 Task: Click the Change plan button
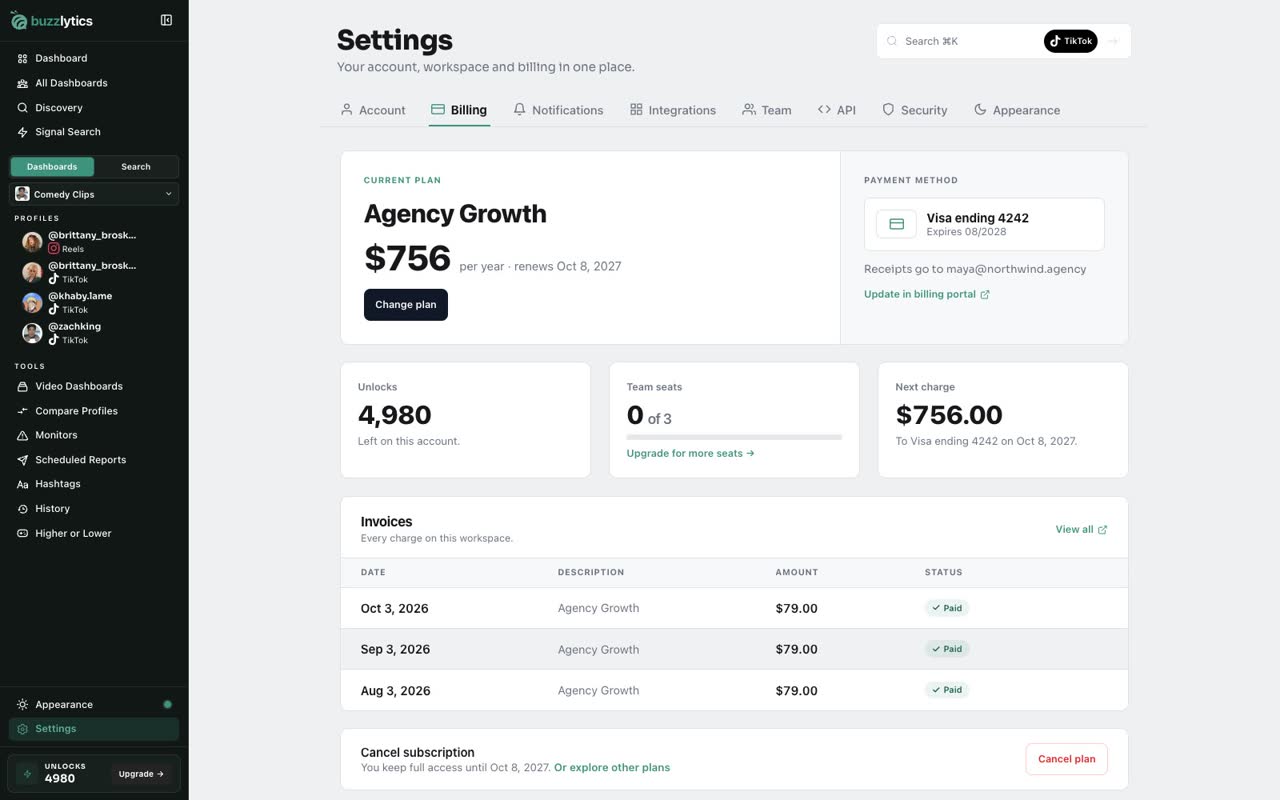(406, 305)
